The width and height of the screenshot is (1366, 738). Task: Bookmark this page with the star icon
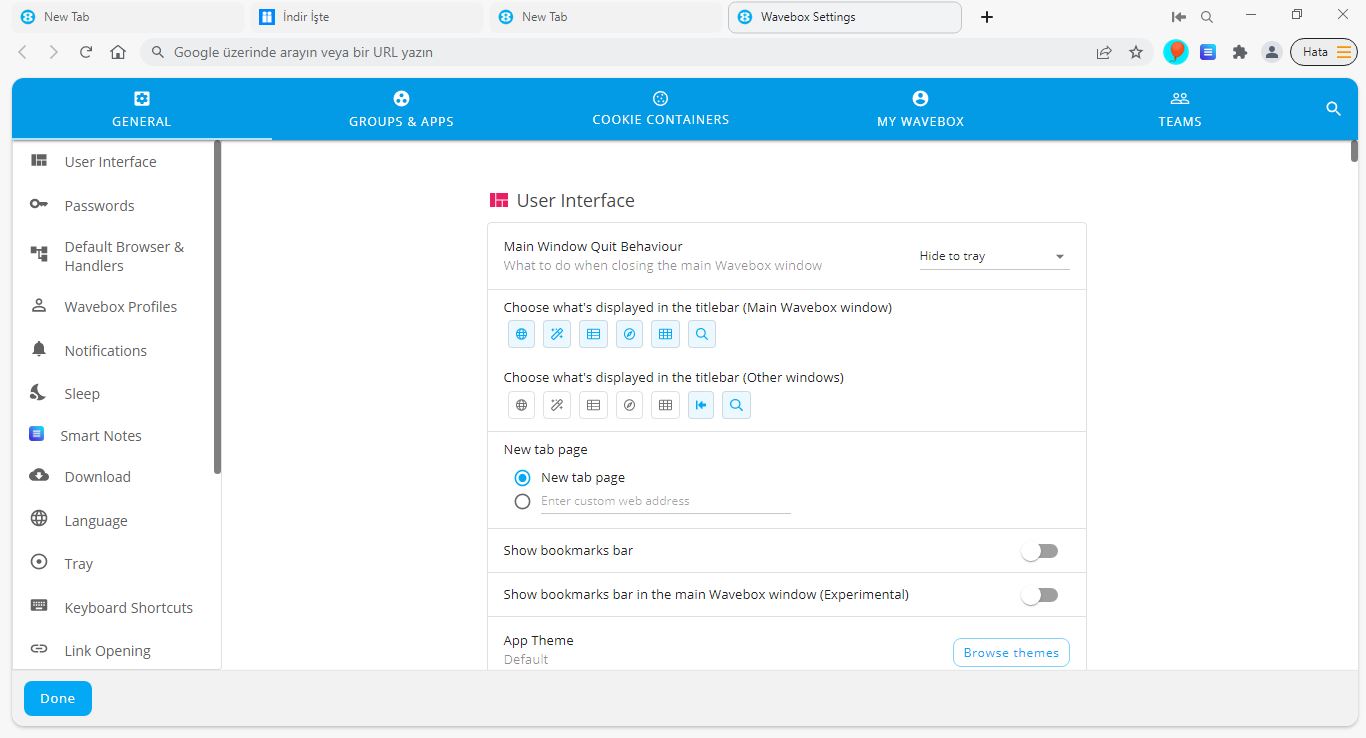coord(1136,52)
